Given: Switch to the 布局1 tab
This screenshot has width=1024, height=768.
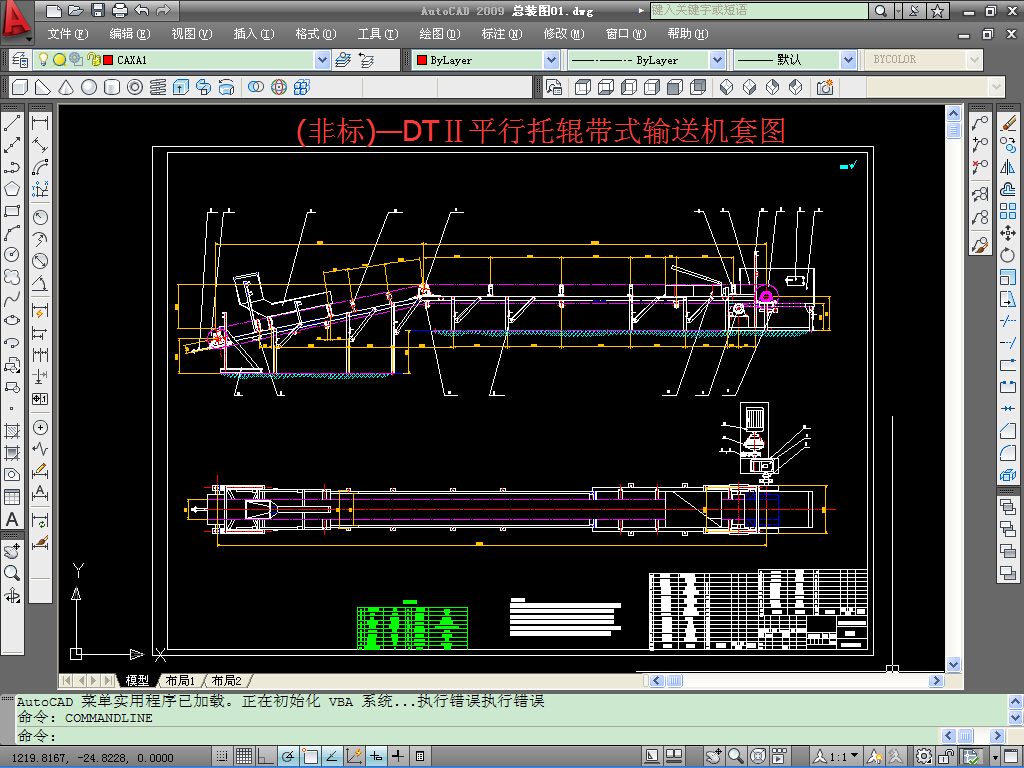Looking at the screenshot, I should click(180, 680).
